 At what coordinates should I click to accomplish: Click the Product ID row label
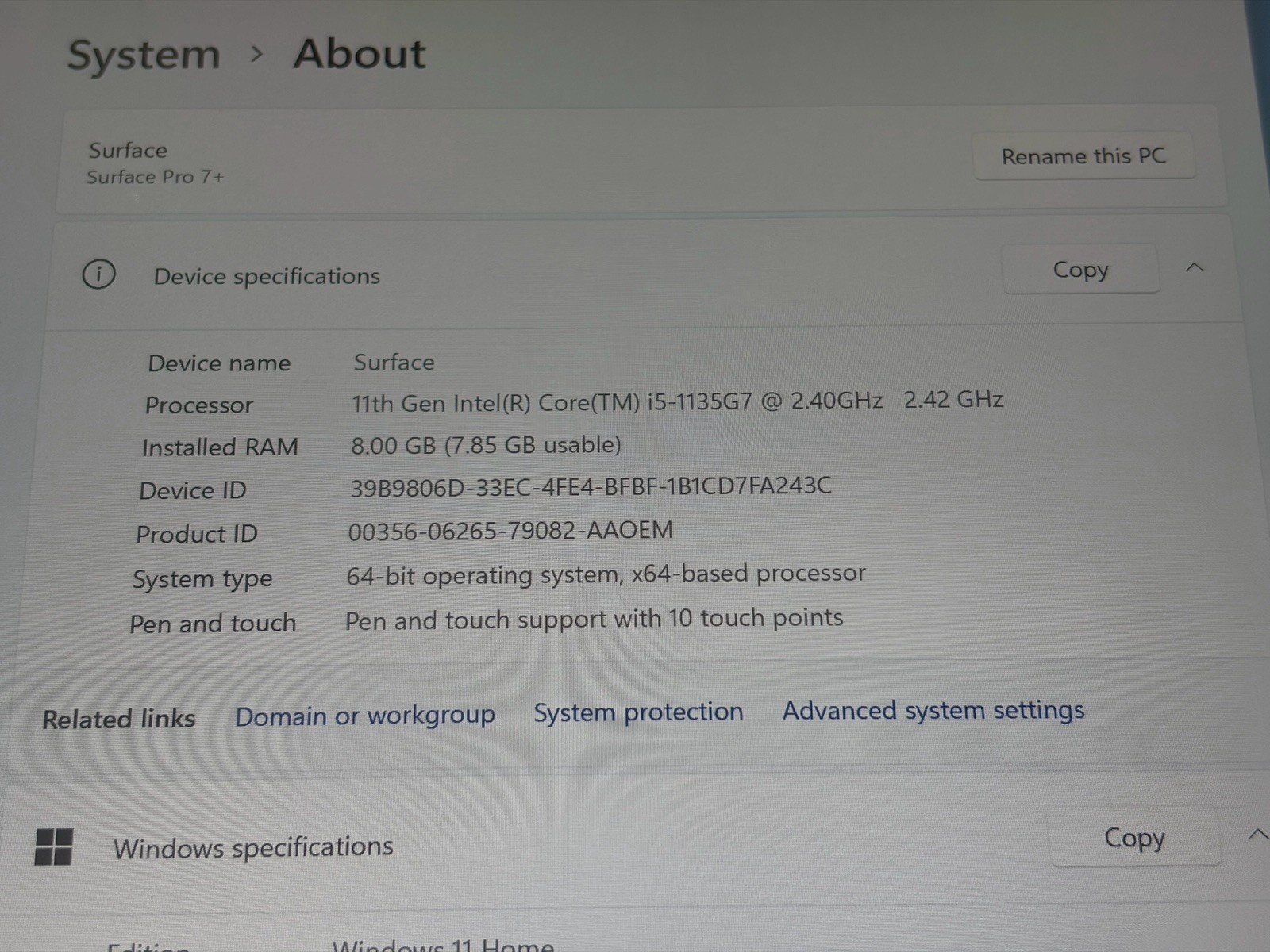pos(197,535)
